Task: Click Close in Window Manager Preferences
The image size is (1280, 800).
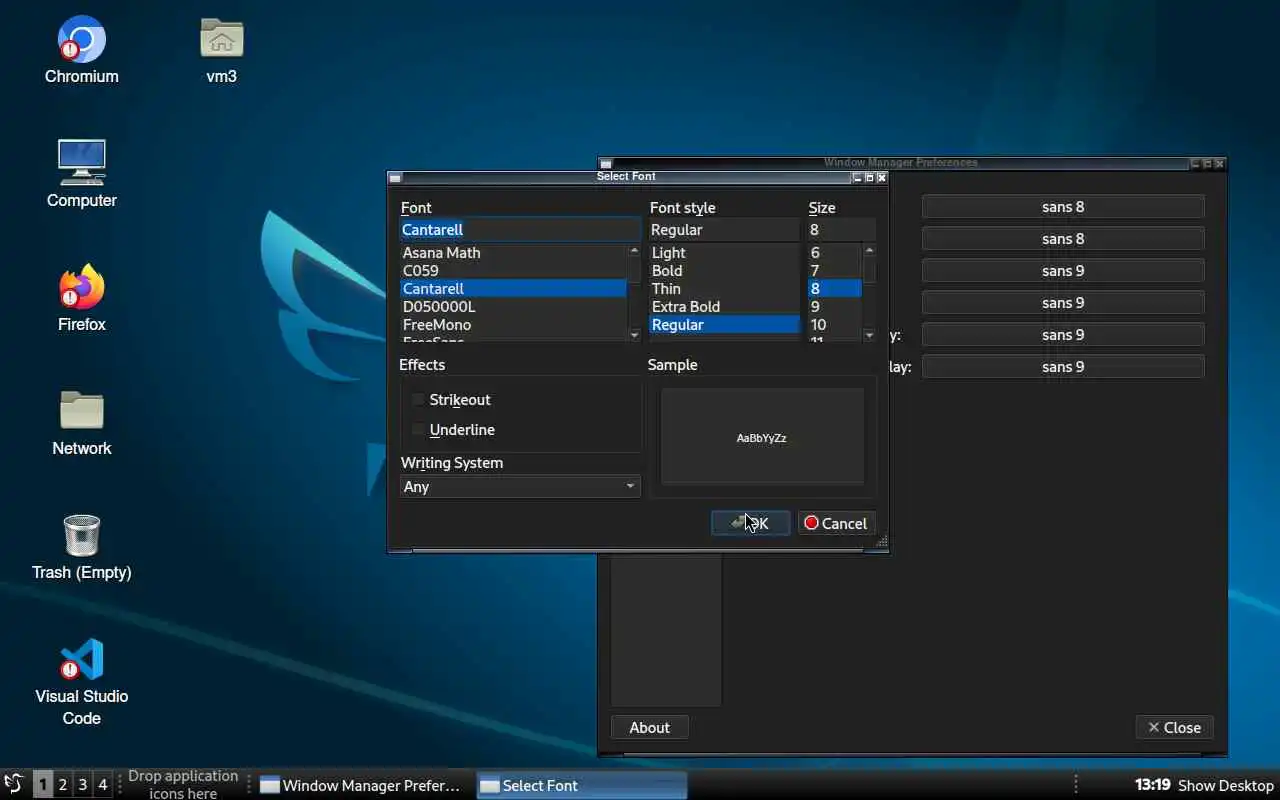Action: click(x=1174, y=728)
